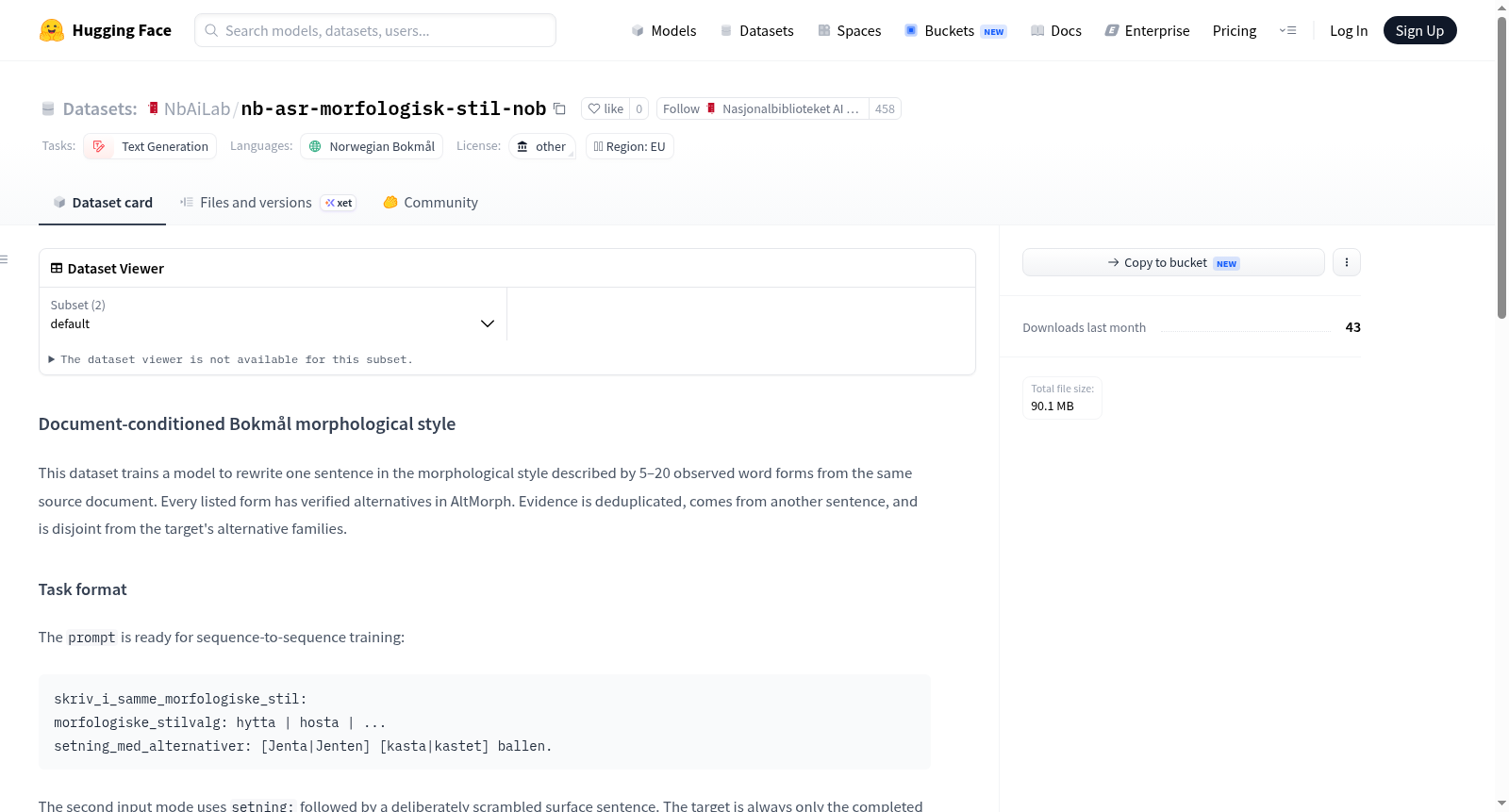Switch to the Dataset card tab
The width and height of the screenshot is (1509, 812).
(x=102, y=202)
